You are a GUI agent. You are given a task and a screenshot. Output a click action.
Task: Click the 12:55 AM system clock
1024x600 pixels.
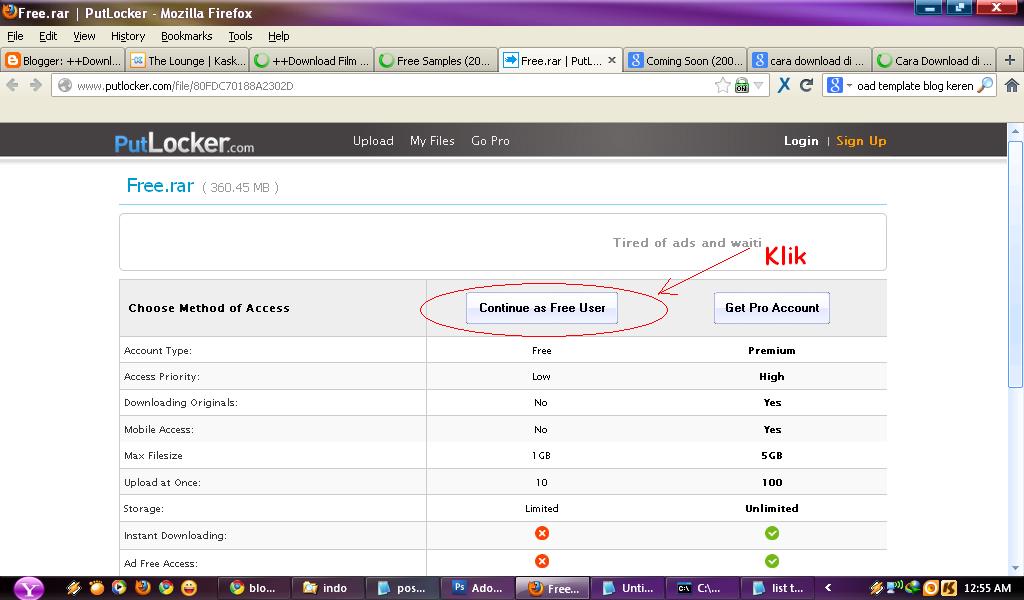(987, 588)
